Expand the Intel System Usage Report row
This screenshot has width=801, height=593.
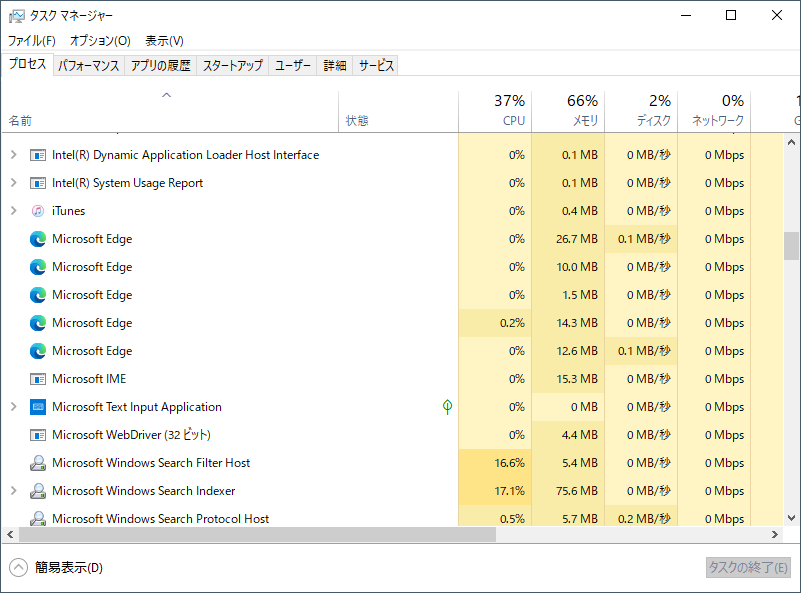click(x=14, y=182)
